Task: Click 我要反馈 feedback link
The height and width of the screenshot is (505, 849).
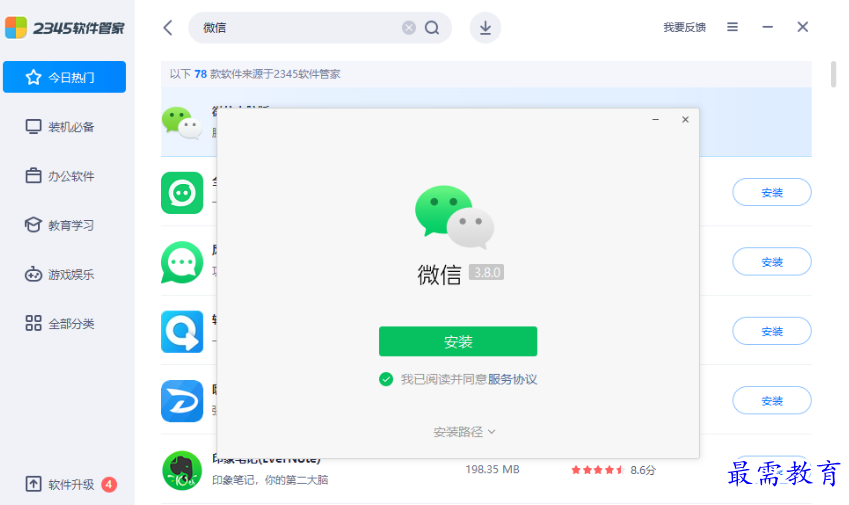Action: 684,27
